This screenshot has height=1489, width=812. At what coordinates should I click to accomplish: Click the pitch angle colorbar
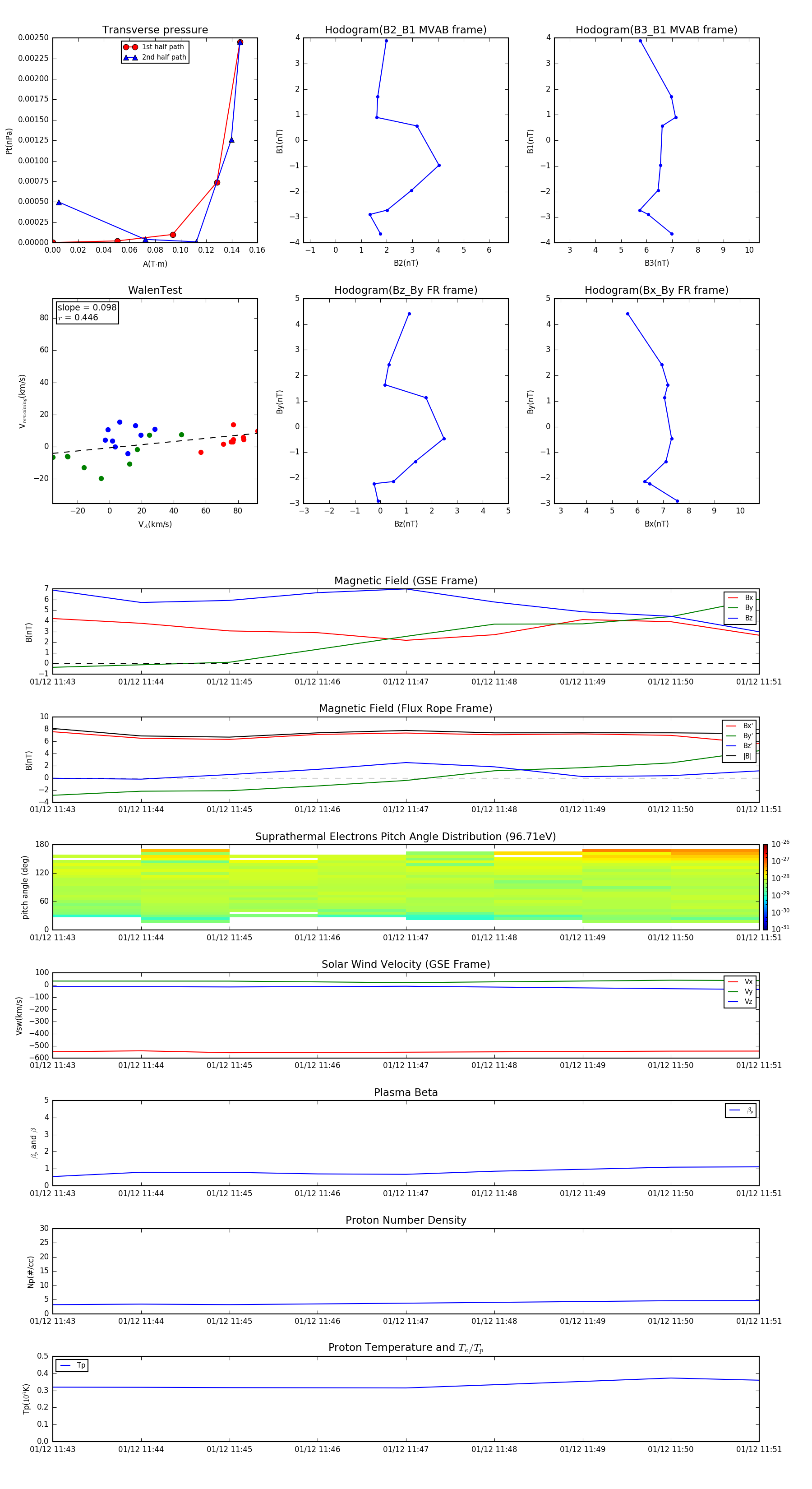point(765,887)
